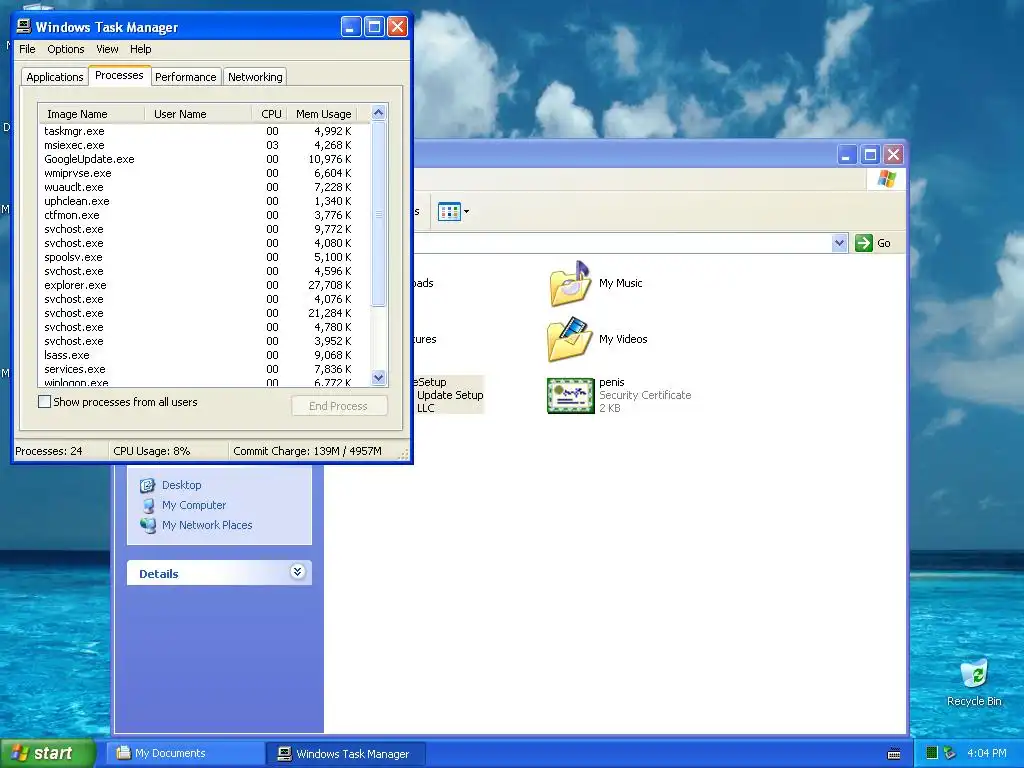Switch to the Performance tab
This screenshot has width=1024, height=768.
(x=185, y=77)
